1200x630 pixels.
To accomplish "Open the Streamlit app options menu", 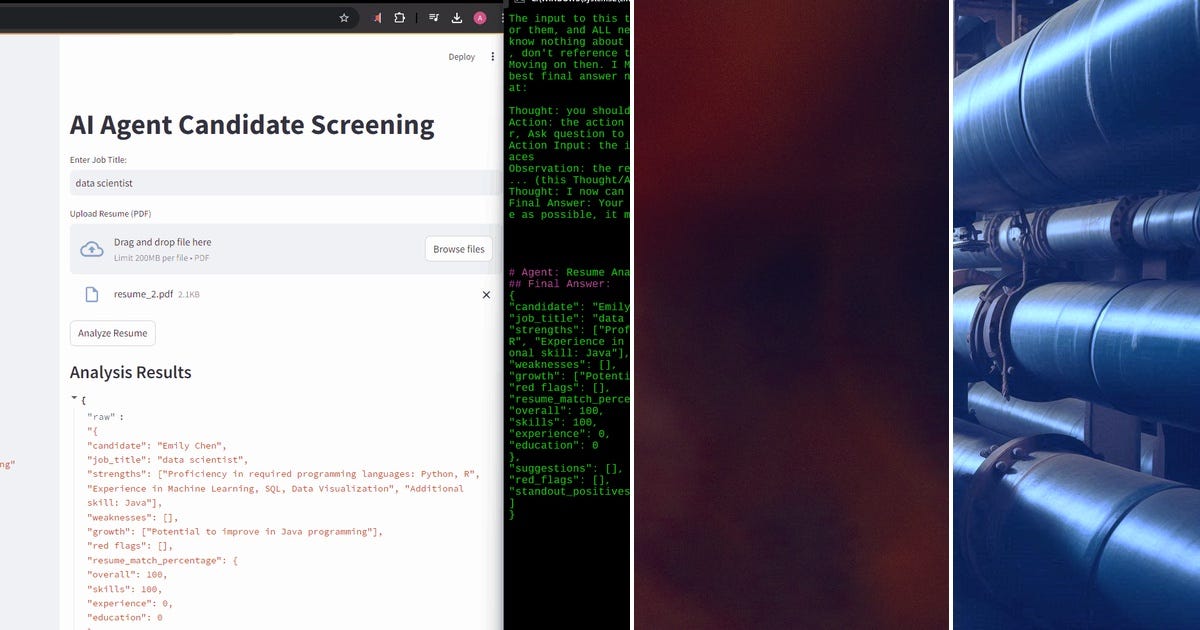I will (x=492, y=57).
